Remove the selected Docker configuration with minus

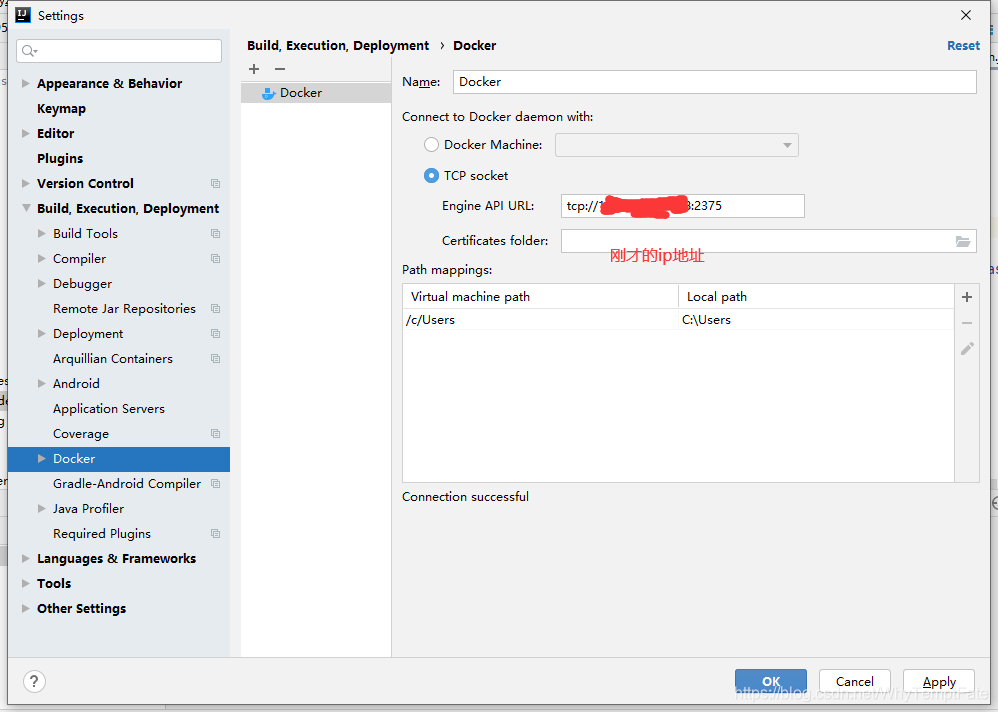point(280,69)
